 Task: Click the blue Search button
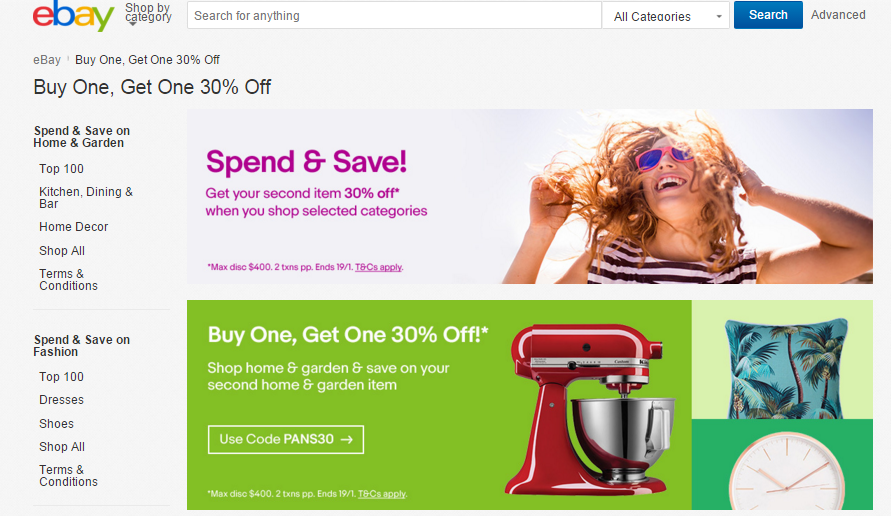point(768,15)
